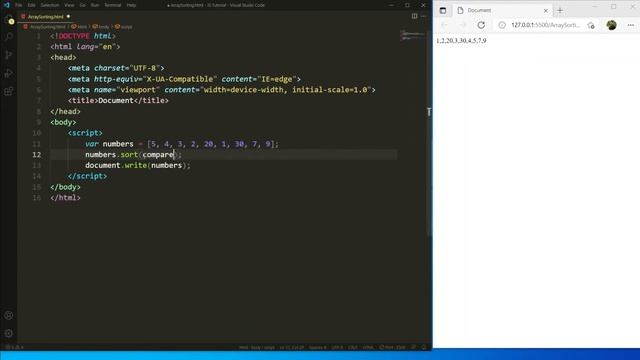Click line number 12 in the gutter

tap(37, 155)
